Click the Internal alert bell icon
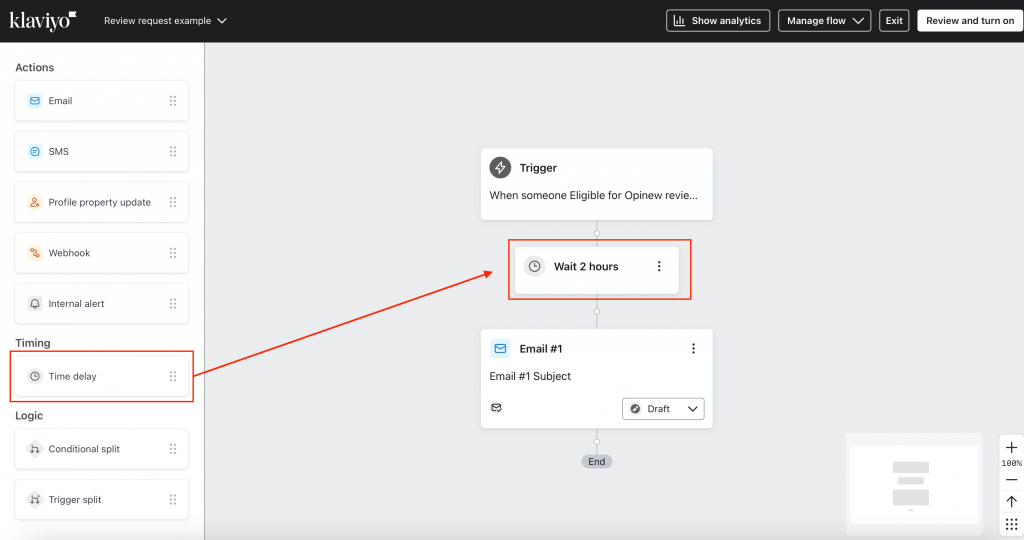The width and height of the screenshot is (1024, 540). (x=35, y=304)
